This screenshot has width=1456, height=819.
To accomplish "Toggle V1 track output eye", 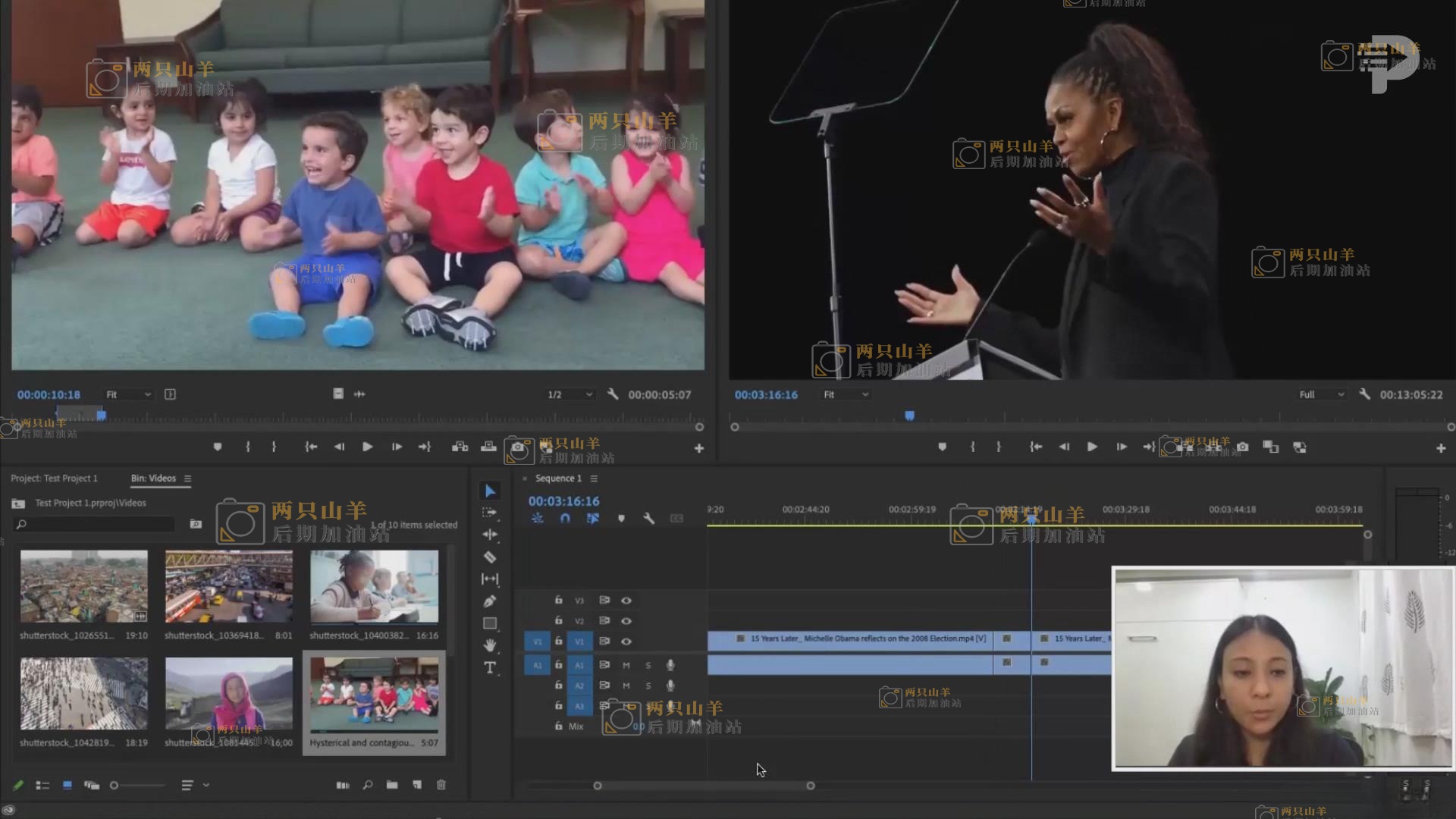I will coord(626,642).
